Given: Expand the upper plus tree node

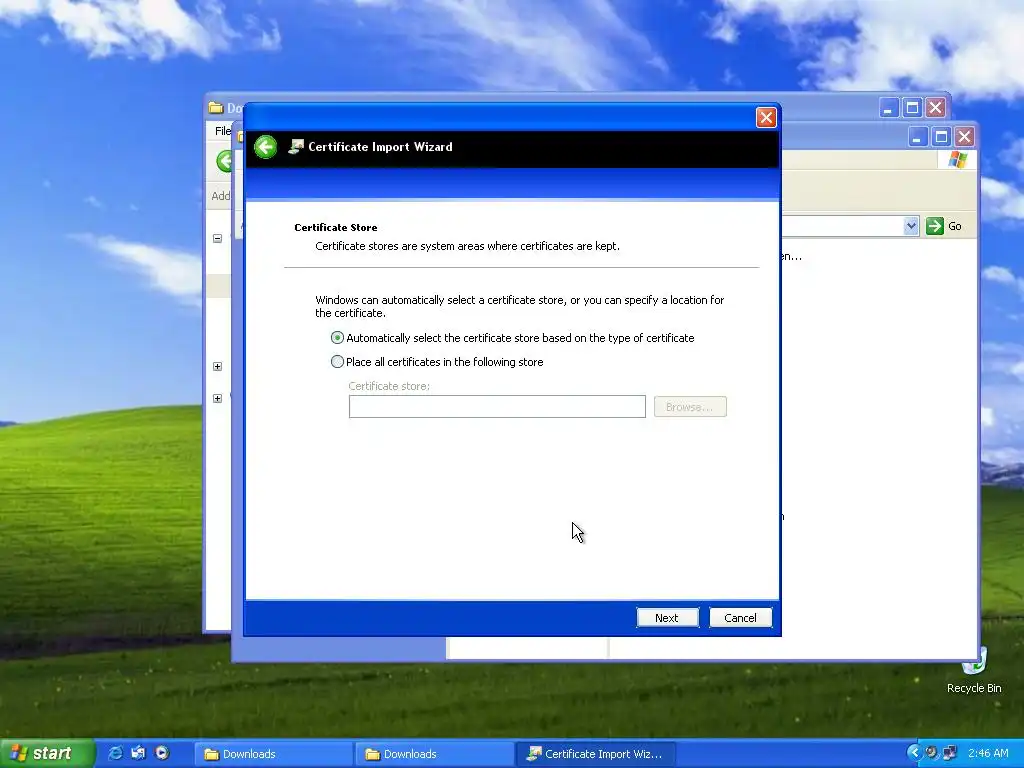Looking at the screenshot, I should pyautogui.click(x=217, y=366).
